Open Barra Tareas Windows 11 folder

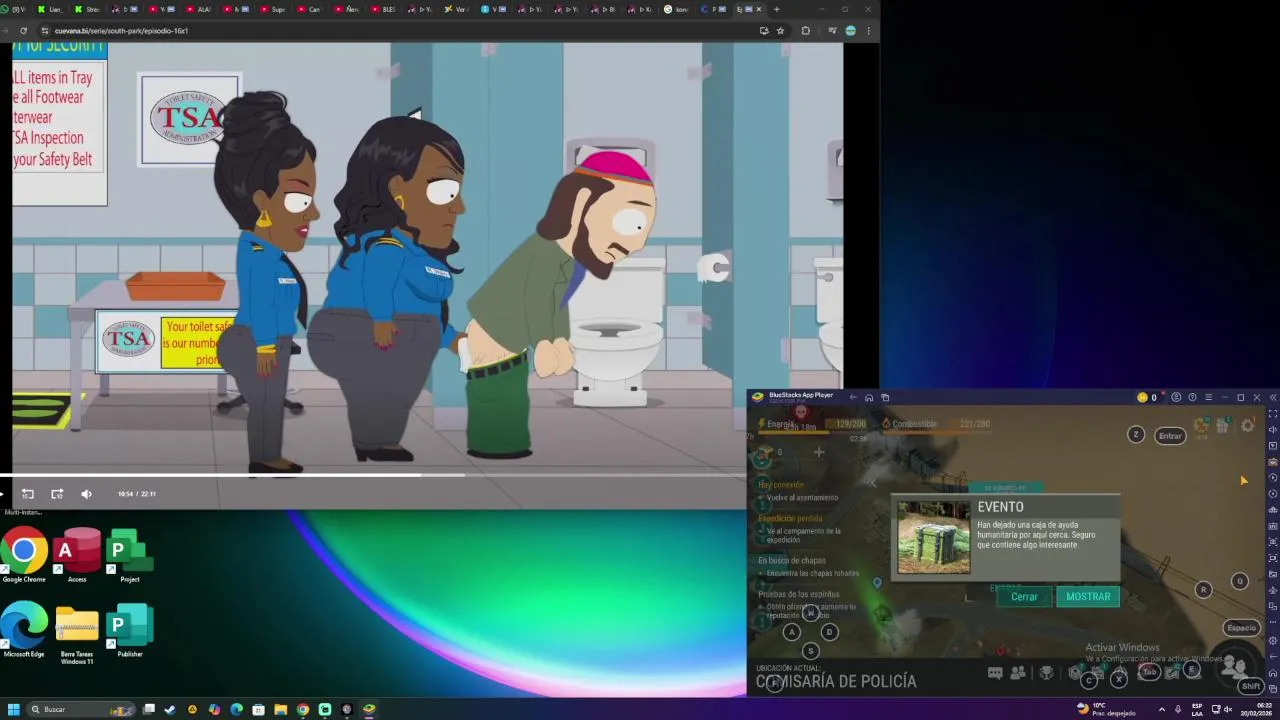pyautogui.click(x=77, y=634)
